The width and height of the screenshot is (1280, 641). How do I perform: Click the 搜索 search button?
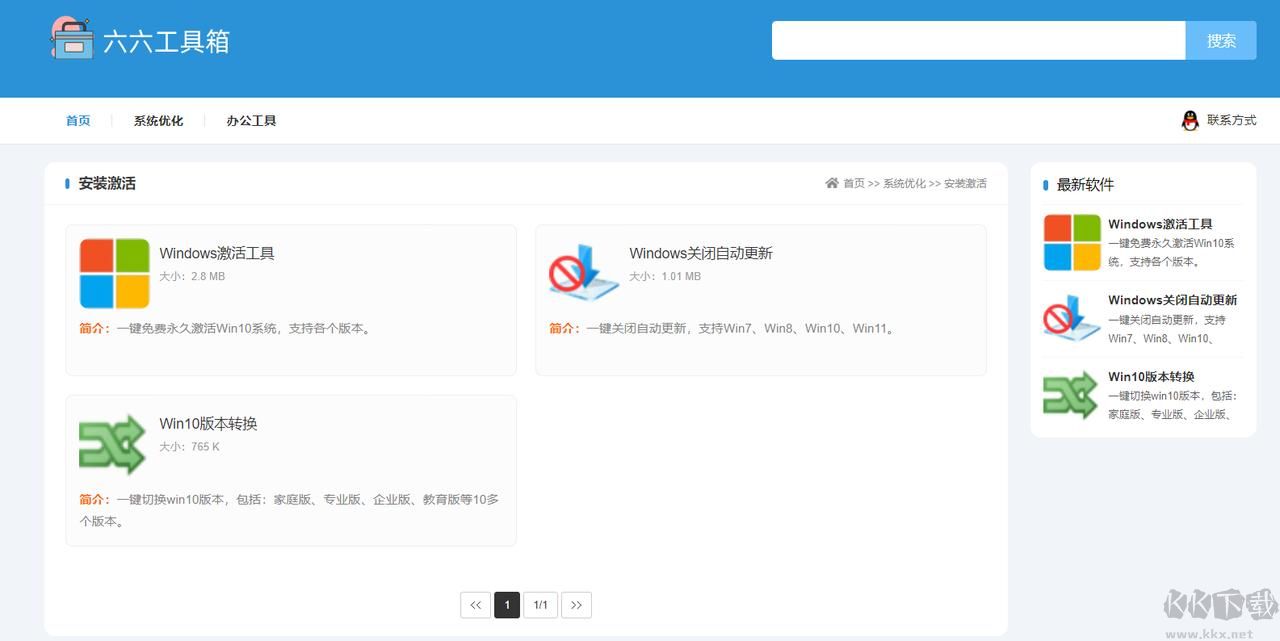pos(1221,40)
